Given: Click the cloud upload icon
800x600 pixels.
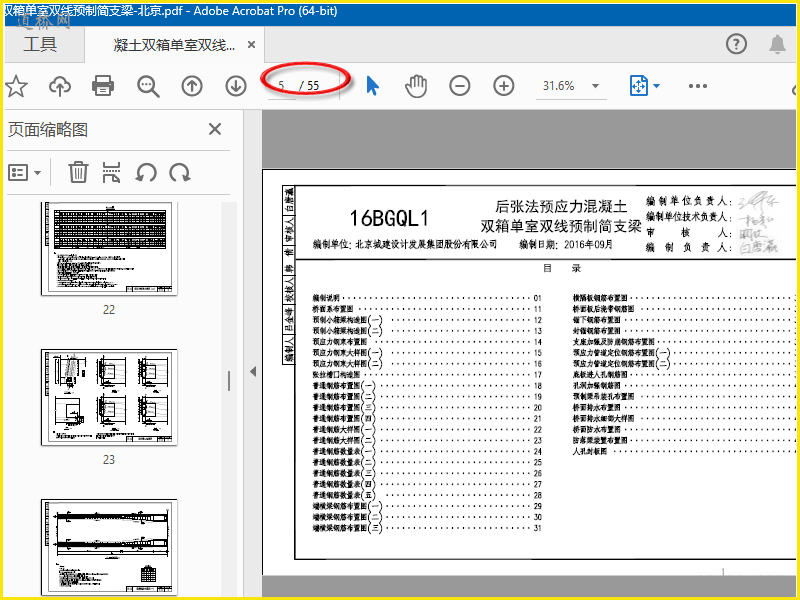Looking at the screenshot, I should tap(60, 86).
